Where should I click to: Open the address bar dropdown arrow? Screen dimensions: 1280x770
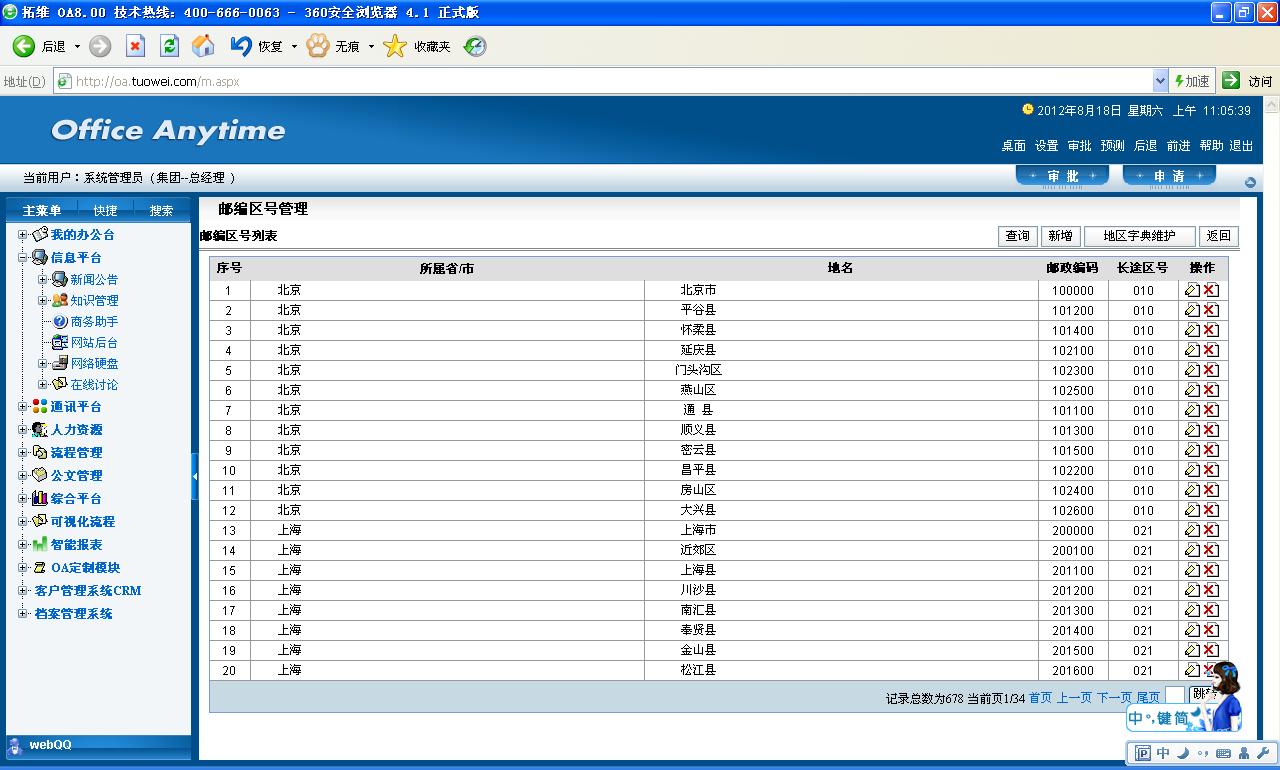[1160, 81]
